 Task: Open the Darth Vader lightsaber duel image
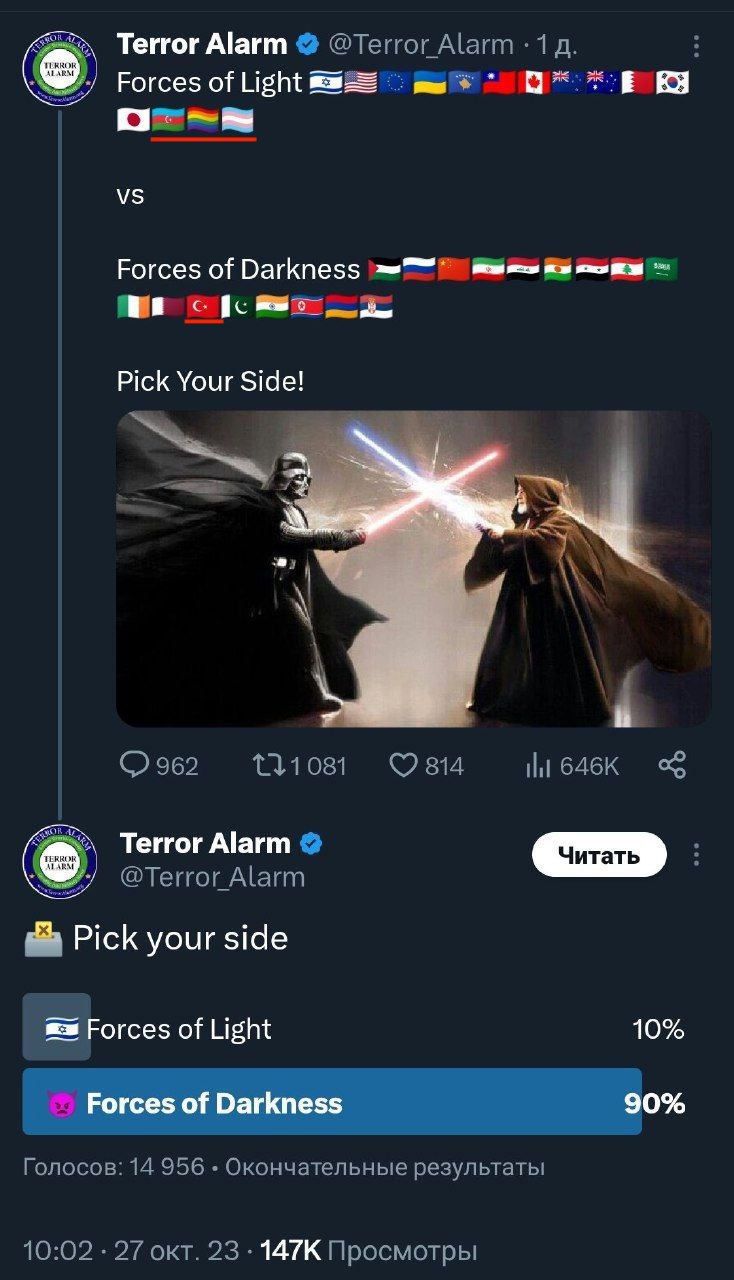point(414,568)
